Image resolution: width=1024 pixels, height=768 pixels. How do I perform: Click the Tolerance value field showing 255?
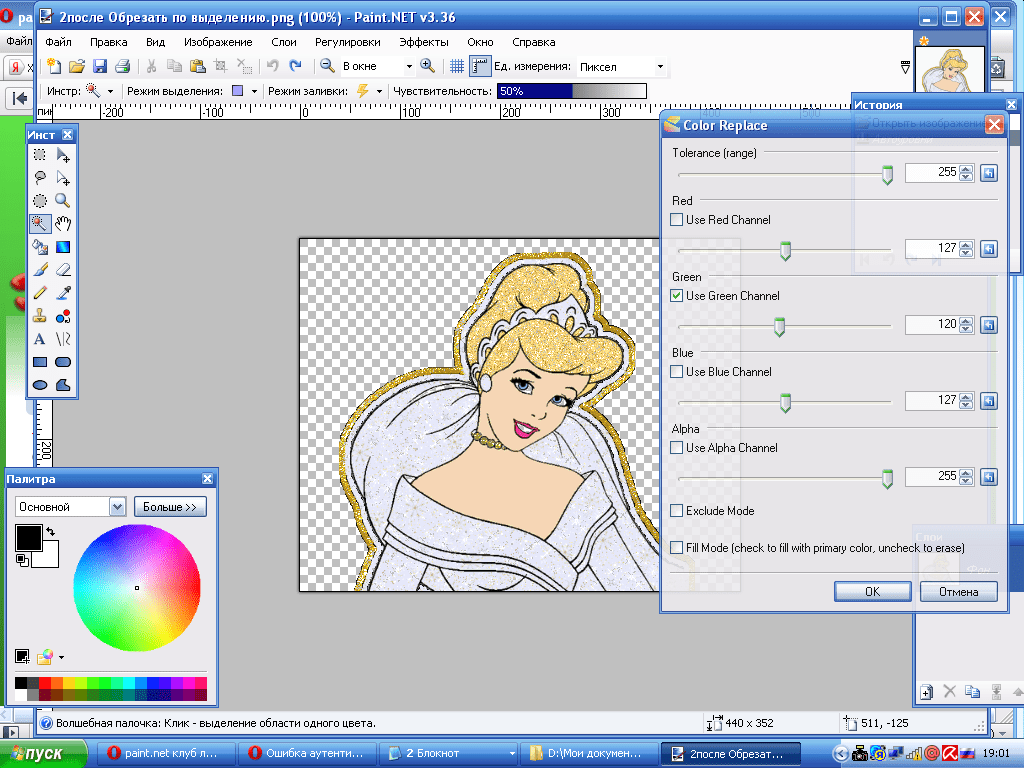(x=930, y=173)
